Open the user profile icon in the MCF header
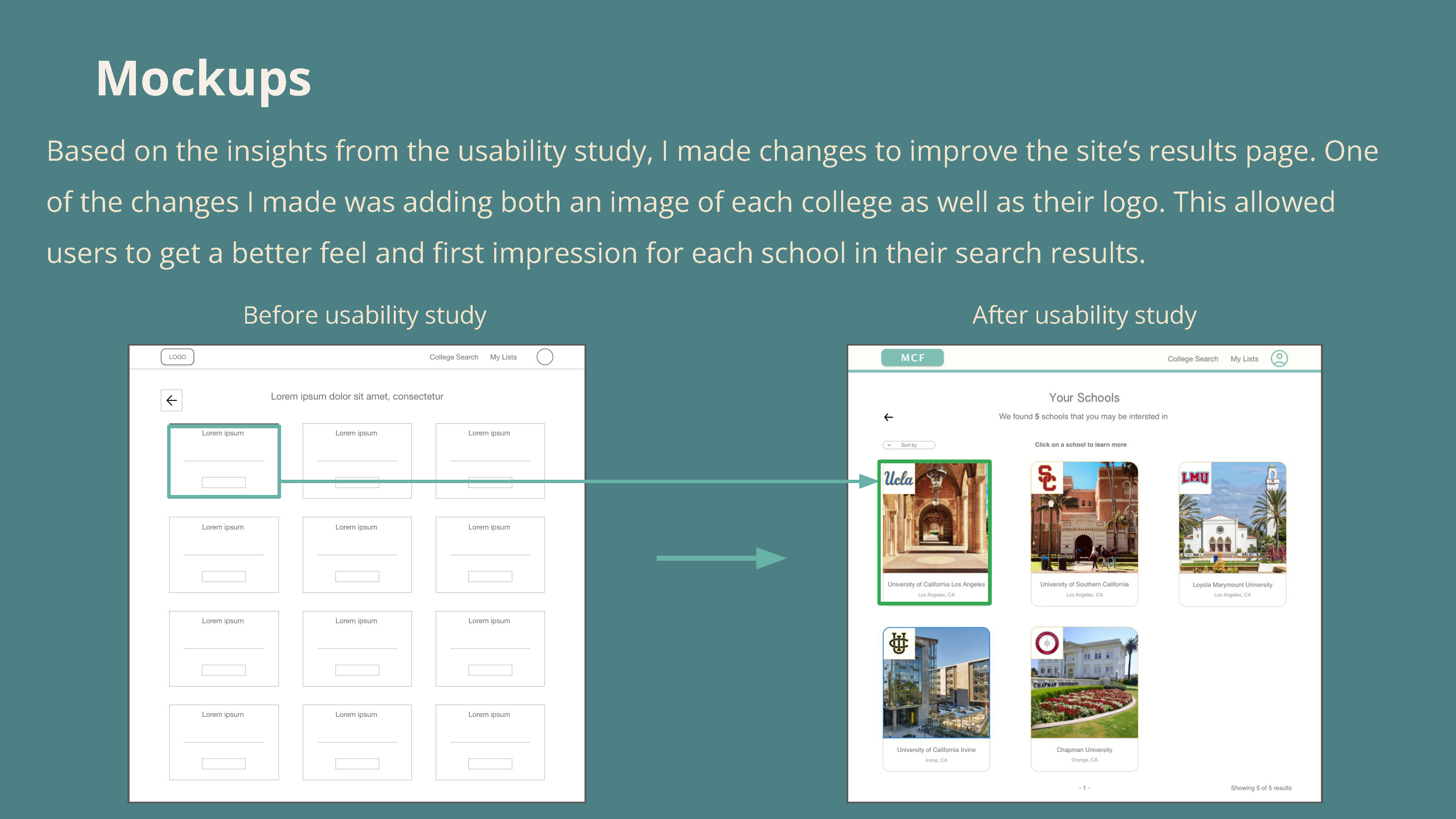The width and height of the screenshot is (1456, 819). point(1279,358)
